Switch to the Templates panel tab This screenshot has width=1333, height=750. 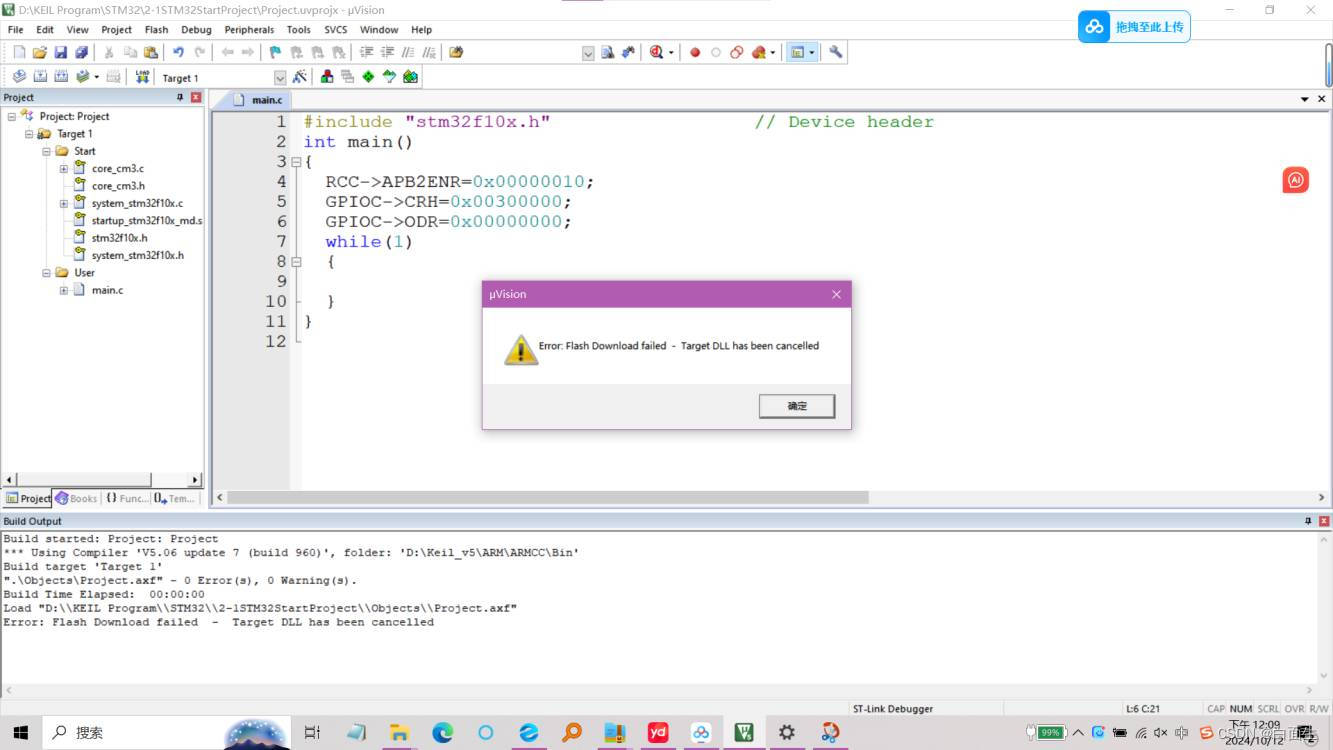[x=175, y=498]
